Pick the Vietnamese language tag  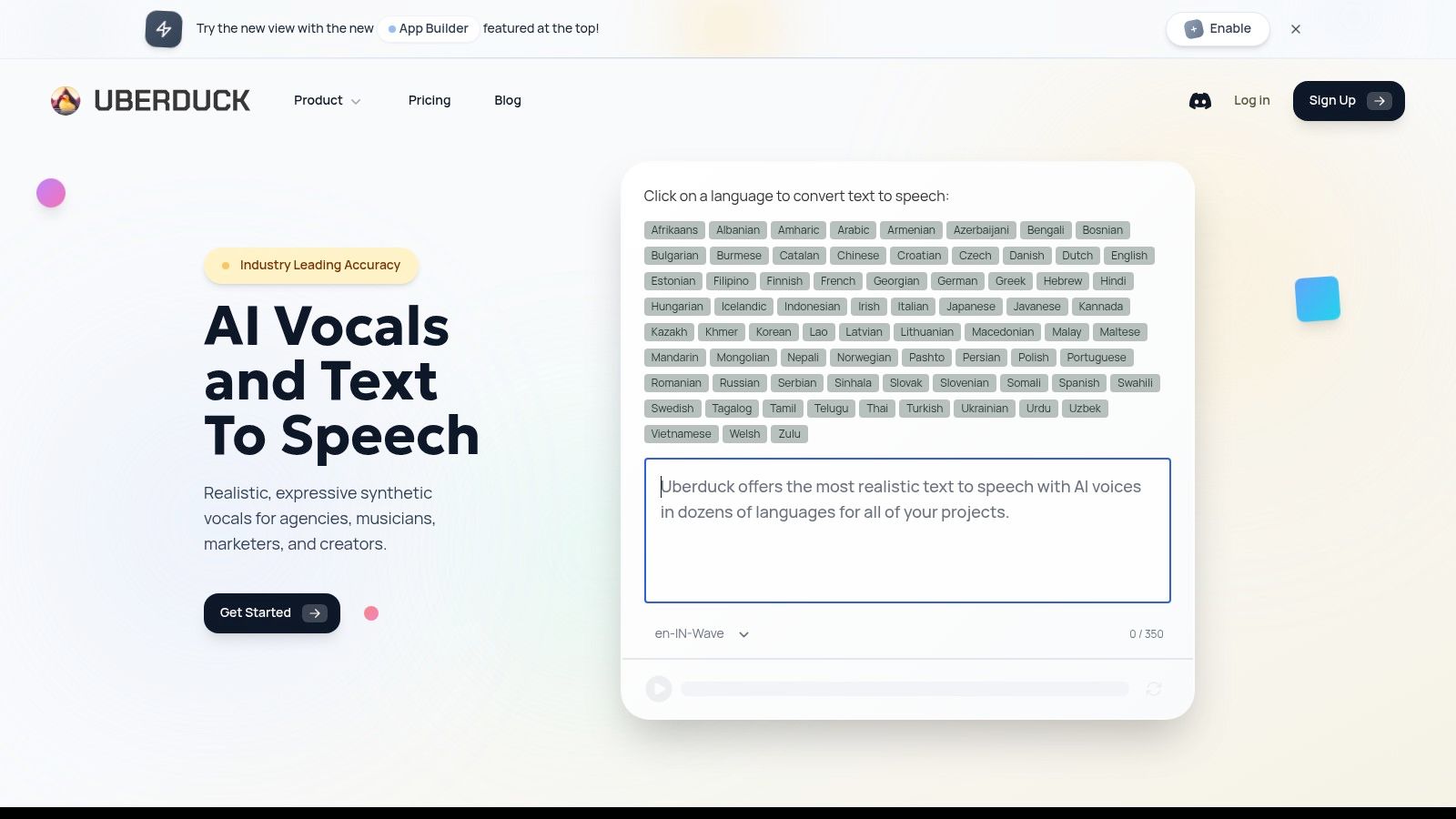click(x=681, y=434)
